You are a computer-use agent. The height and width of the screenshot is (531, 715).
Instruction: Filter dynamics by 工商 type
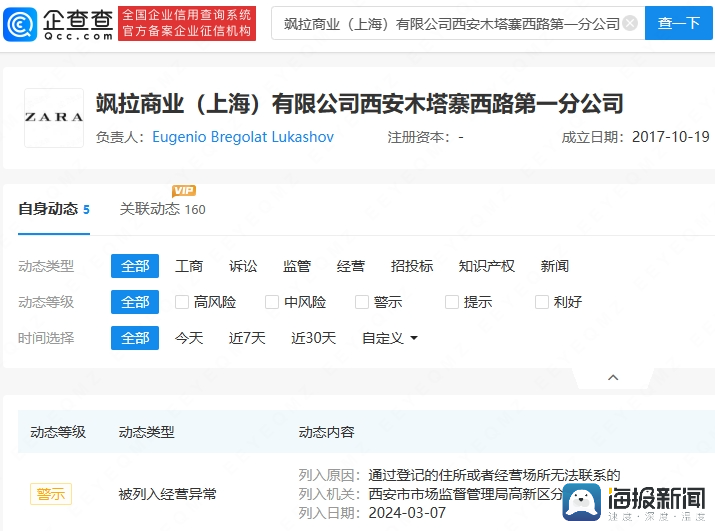[x=189, y=266]
